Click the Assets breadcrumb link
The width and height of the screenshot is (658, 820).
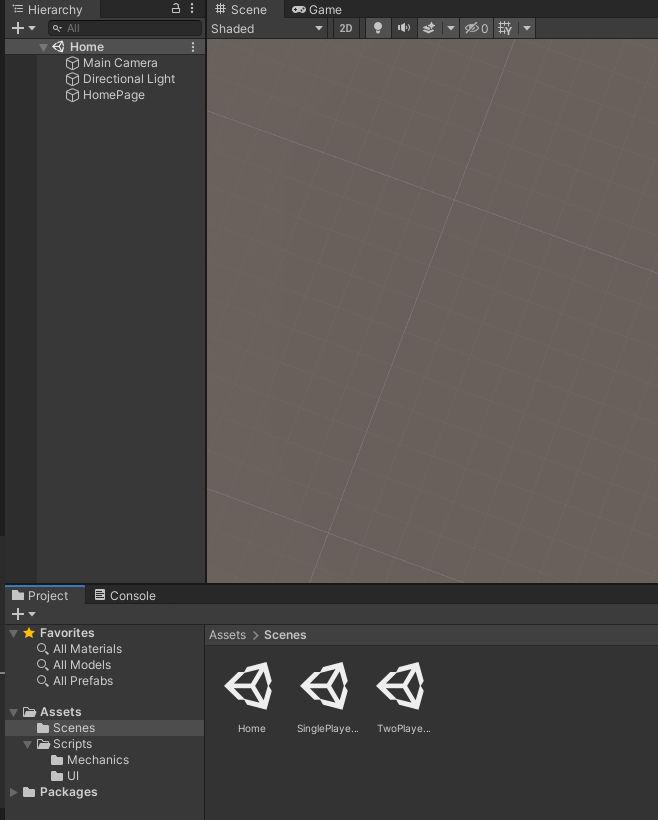(x=227, y=635)
